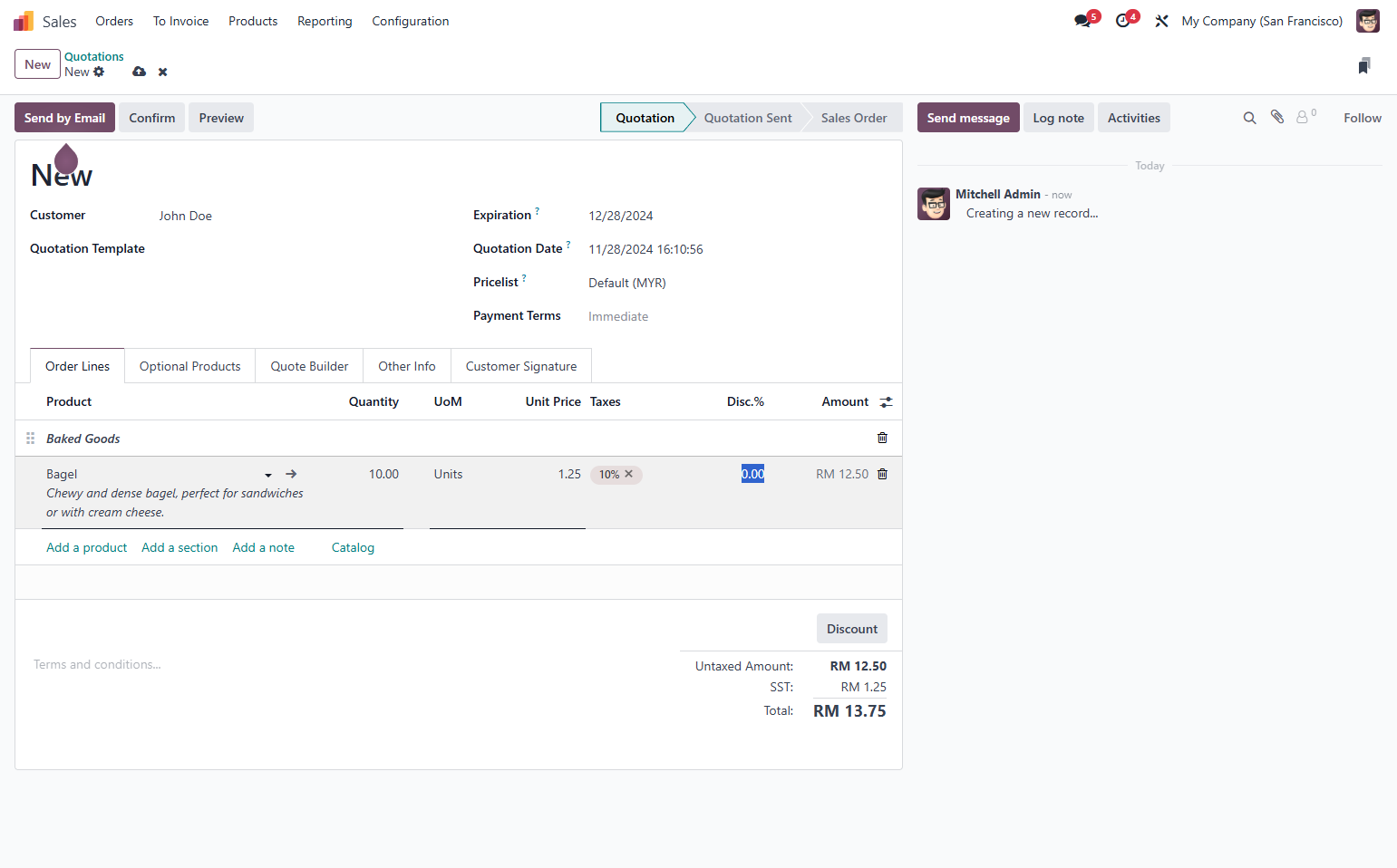
Task: Switch to the Optional Products tab
Action: [x=190, y=366]
